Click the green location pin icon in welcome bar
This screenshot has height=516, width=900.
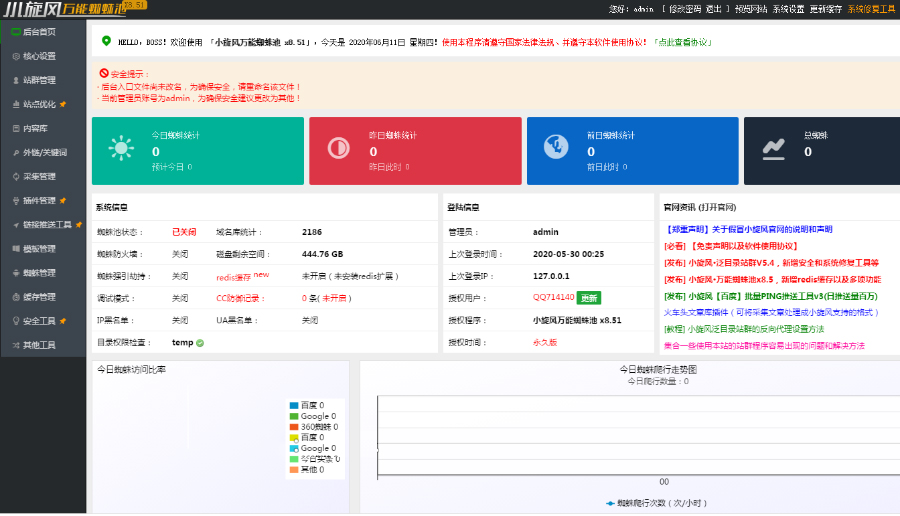click(106, 41)
